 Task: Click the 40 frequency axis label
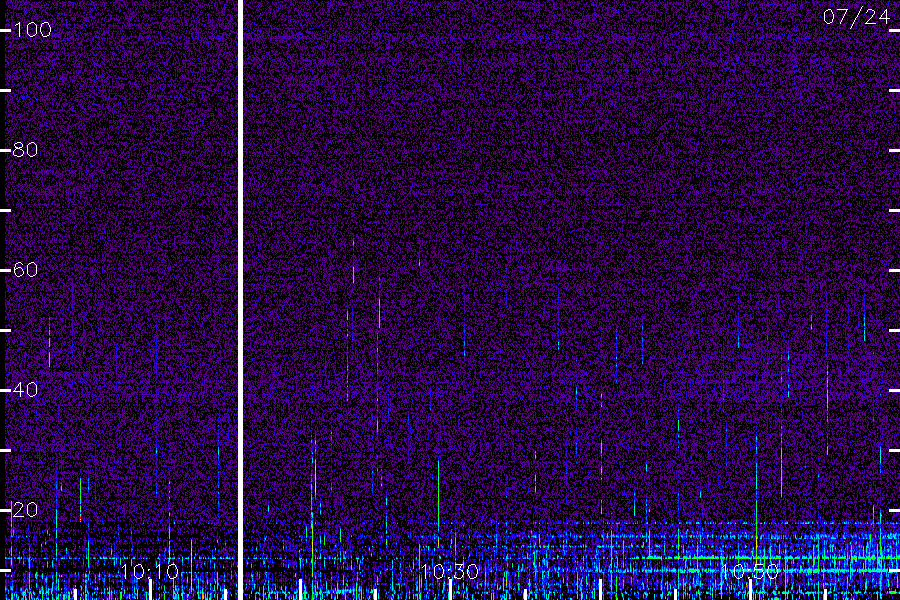click(25, 390)
